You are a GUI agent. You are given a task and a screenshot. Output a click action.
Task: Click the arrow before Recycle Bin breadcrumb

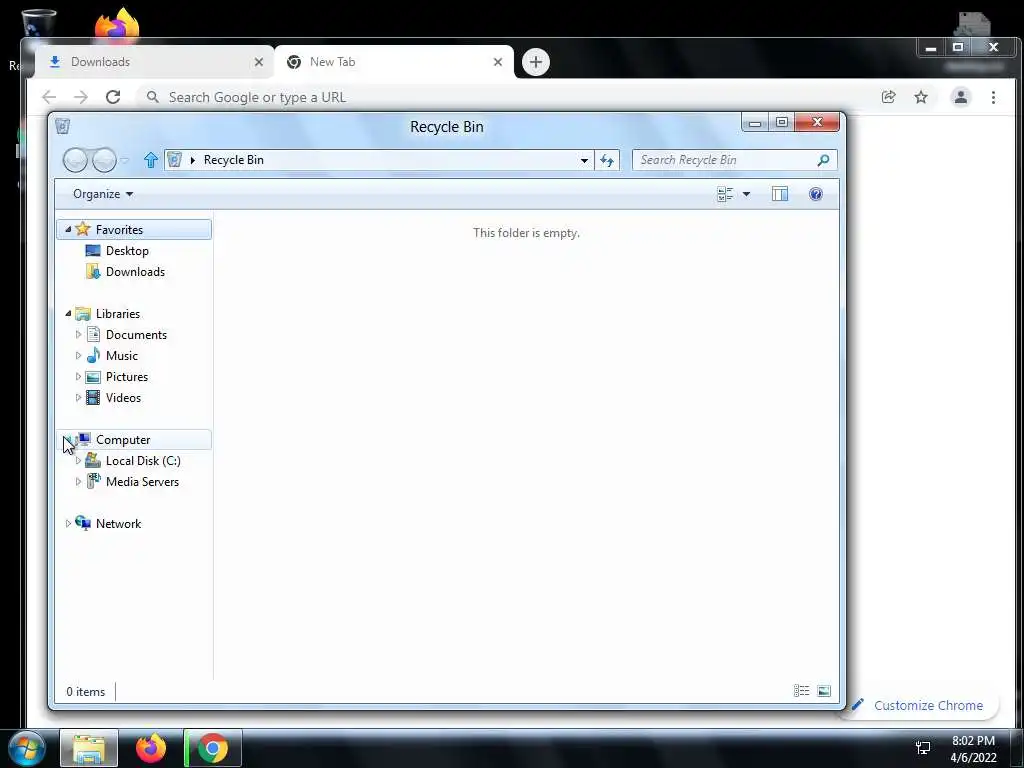[193, 160]
